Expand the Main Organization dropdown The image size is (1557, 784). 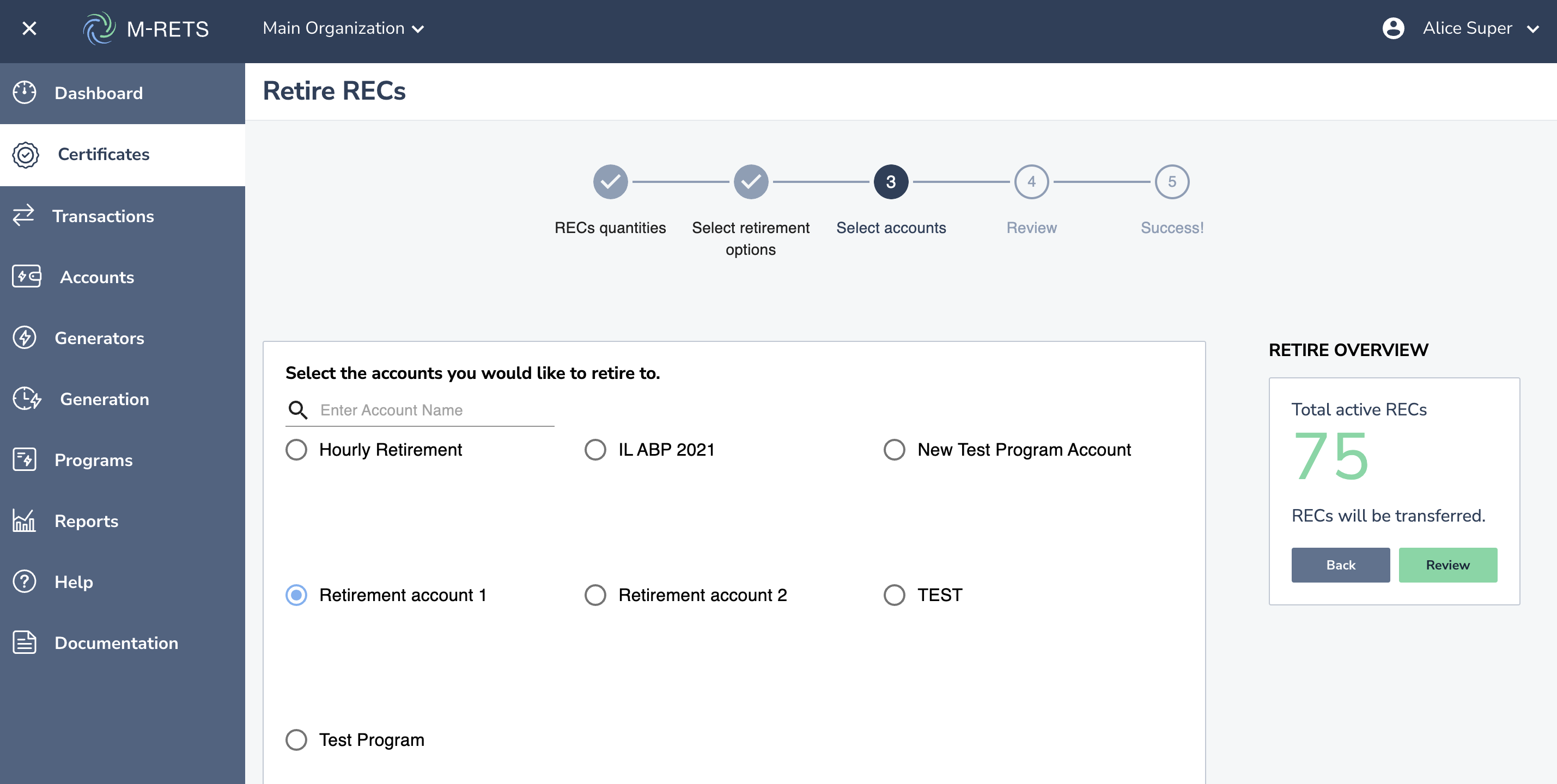pos(343,28)
